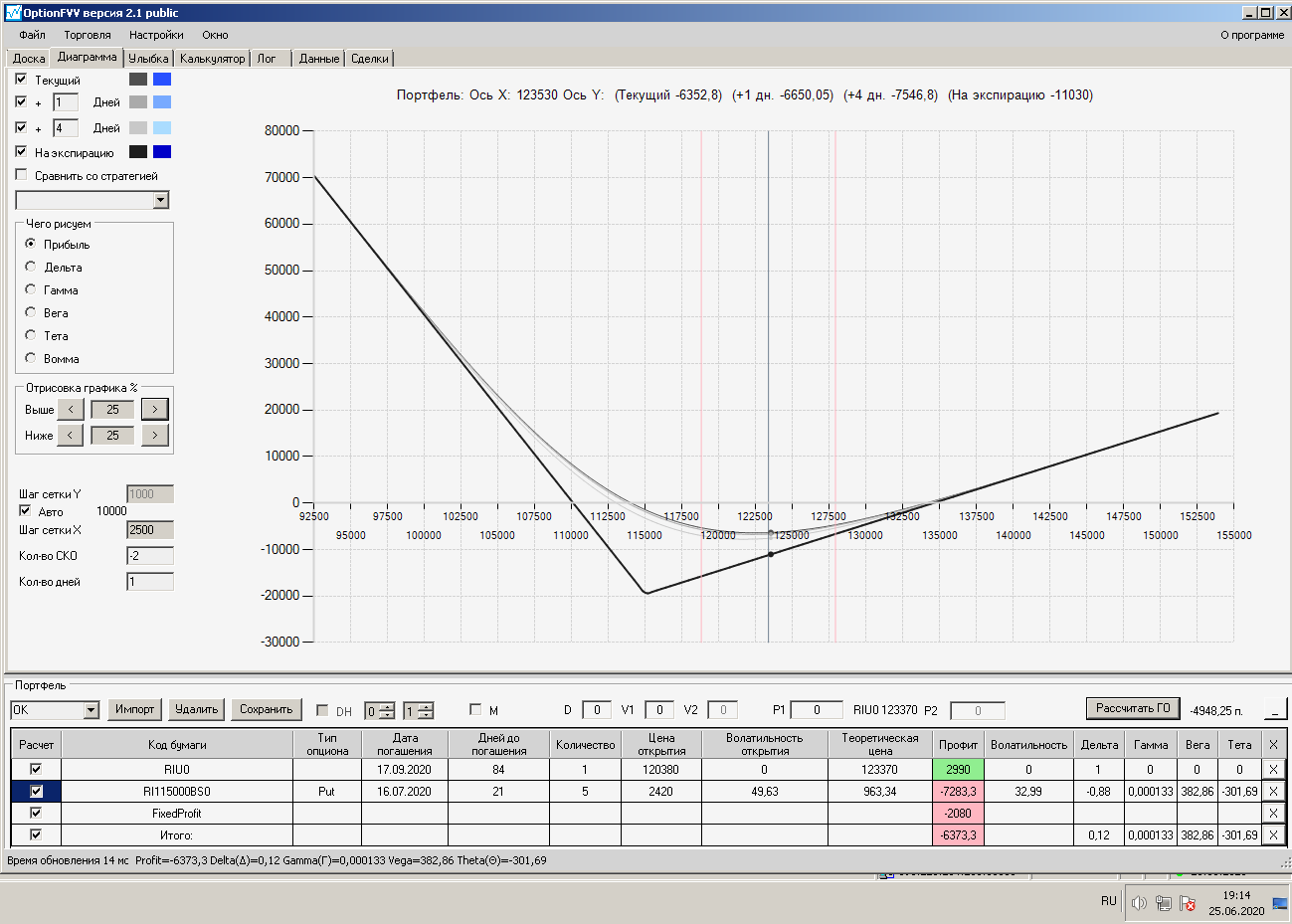Image resolution: width=1292 pixels, height=924 pixels.
Task: Click the Рассчитать ГО button
Action: coord(1133,708)
